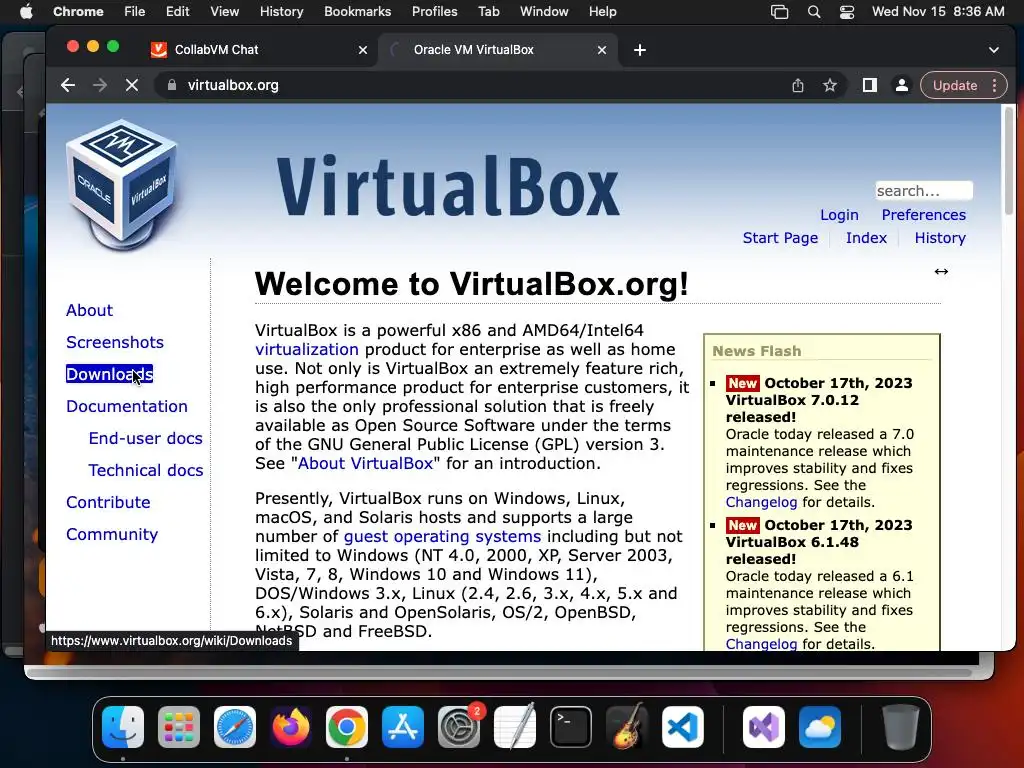
Task: Open the Profiles menu
Action: click(434, 12)
